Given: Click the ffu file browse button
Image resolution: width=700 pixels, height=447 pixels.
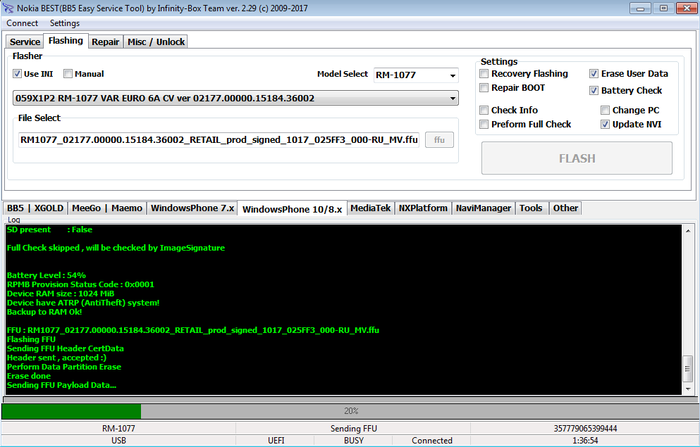Looking at the screenshot, I should pyautogui.click(x=439, y=139).
